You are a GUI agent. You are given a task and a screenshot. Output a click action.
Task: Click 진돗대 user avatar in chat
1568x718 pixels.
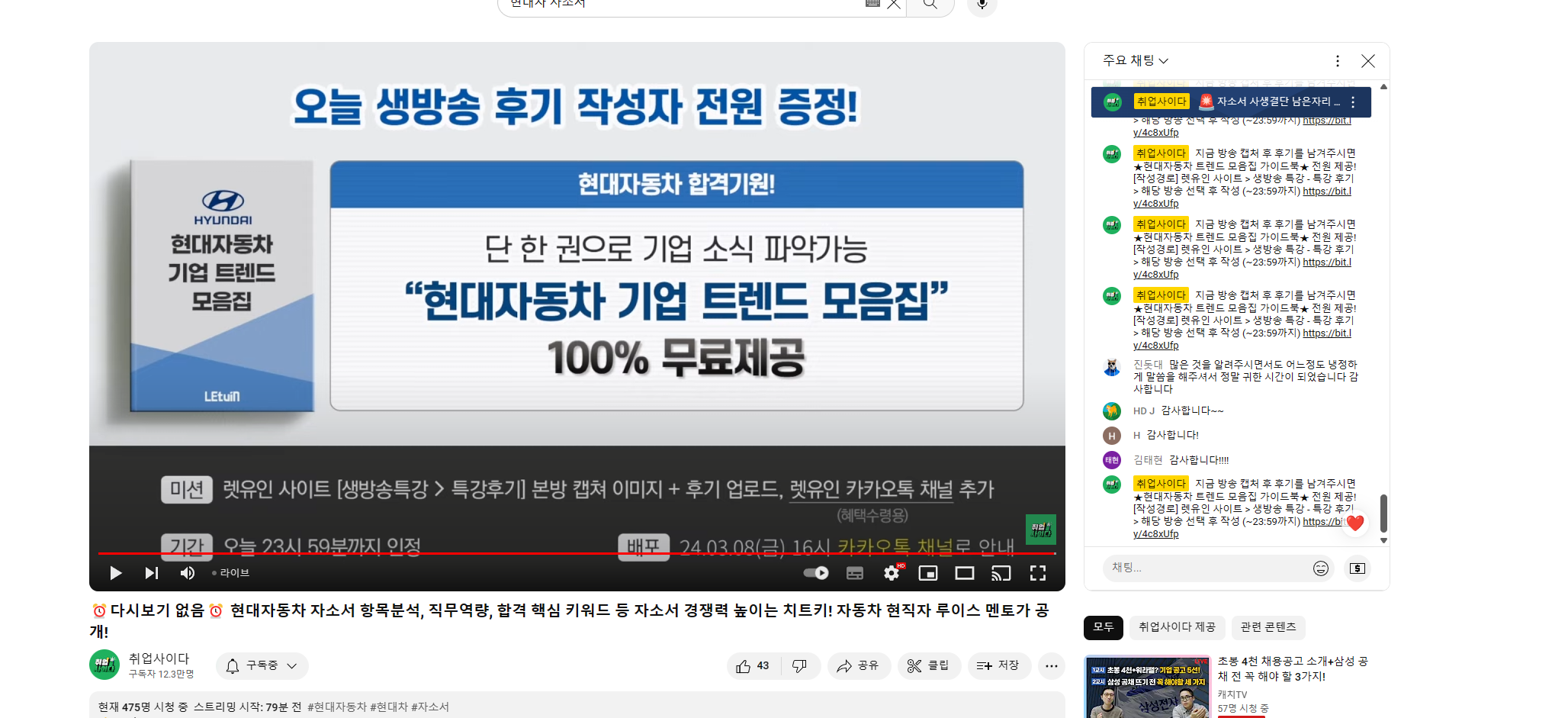(1112, 368)
